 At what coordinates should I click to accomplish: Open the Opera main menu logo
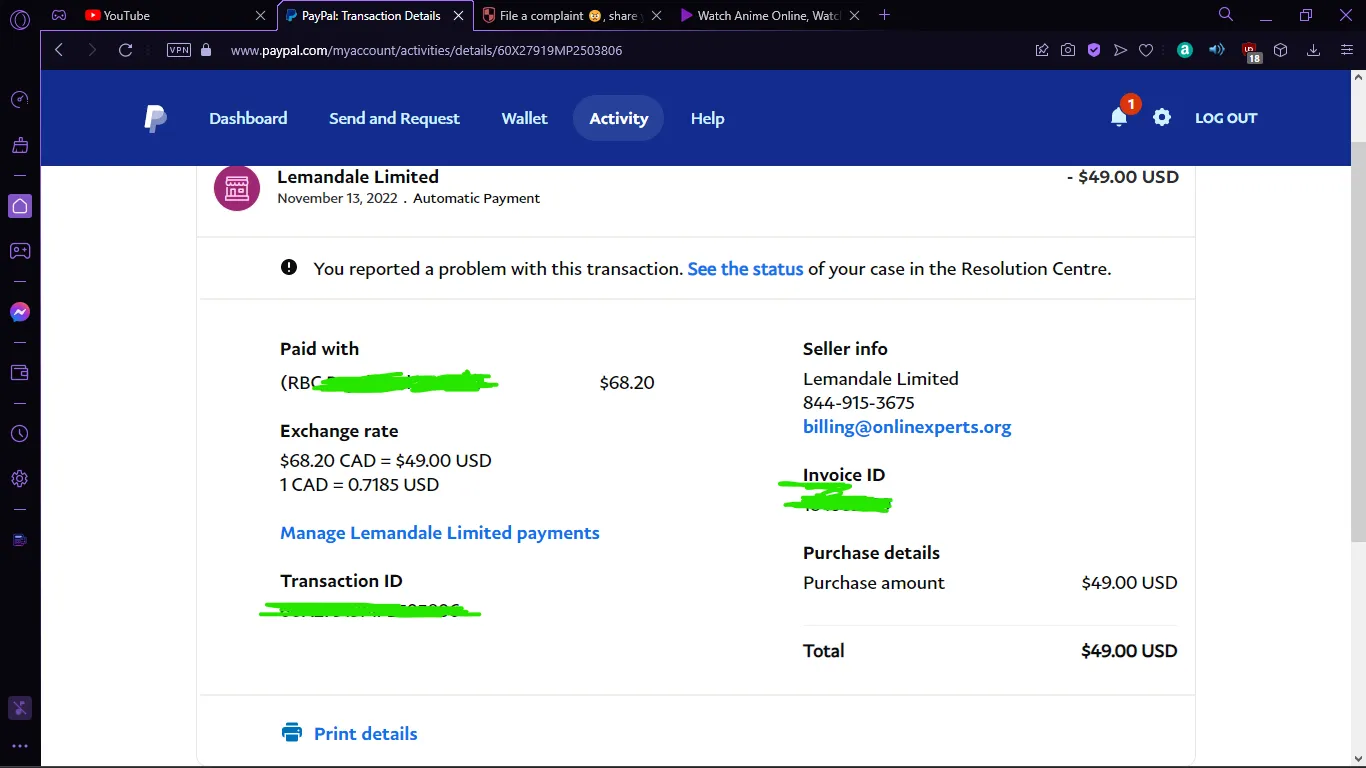[20, 18]
